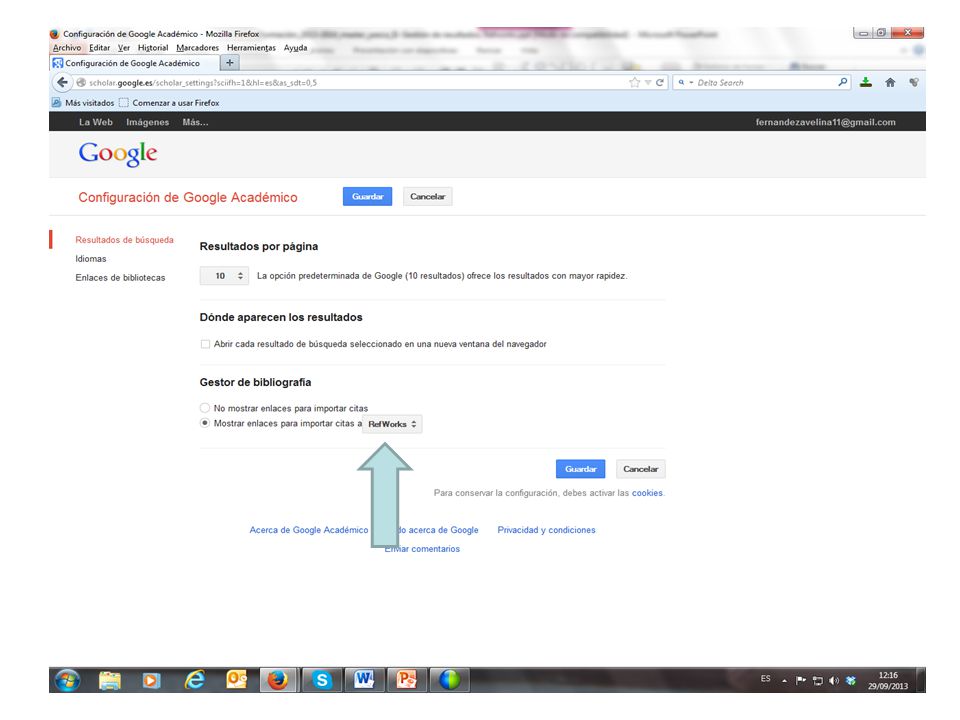Check open each result in new window
This screenshot has width=960, height=720.
pos(205,344)
